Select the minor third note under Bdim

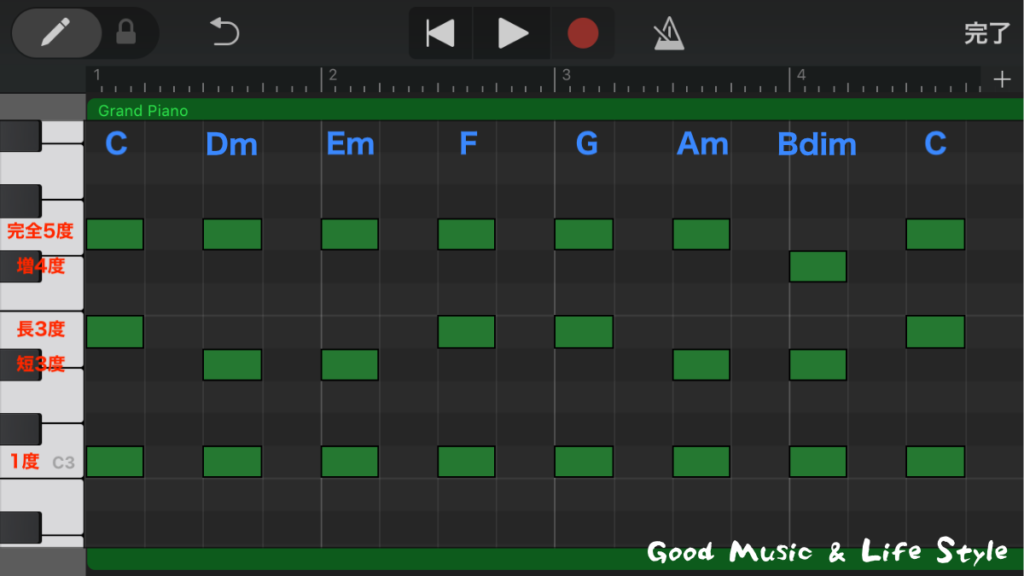[818, 364]
